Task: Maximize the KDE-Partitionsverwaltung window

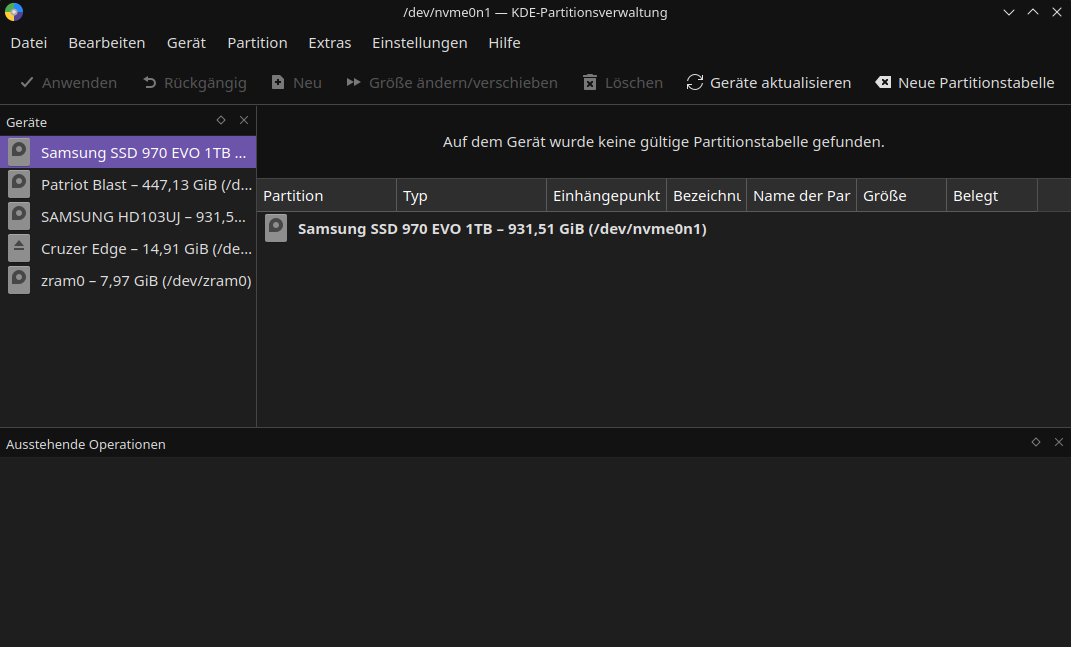Action: [1033, 12]
